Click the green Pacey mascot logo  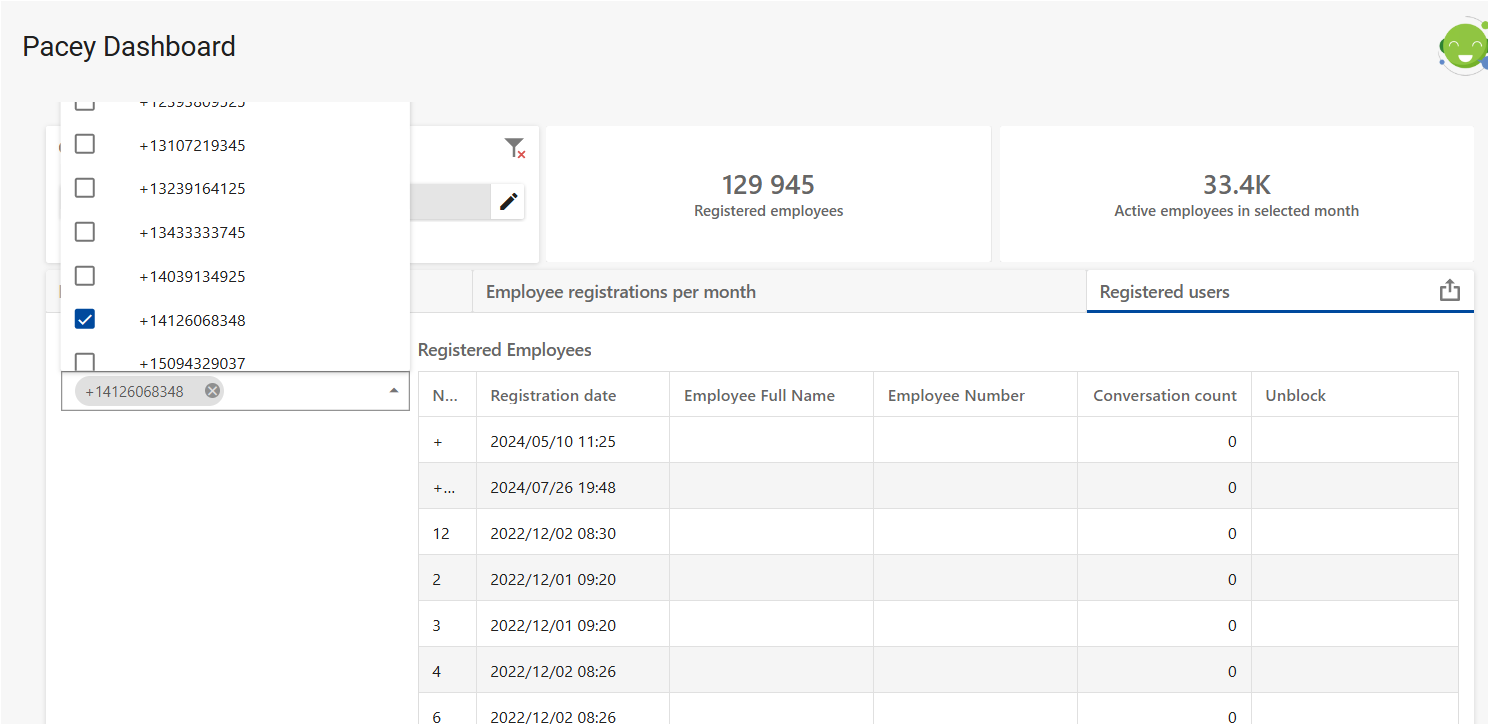point(1463,48)
